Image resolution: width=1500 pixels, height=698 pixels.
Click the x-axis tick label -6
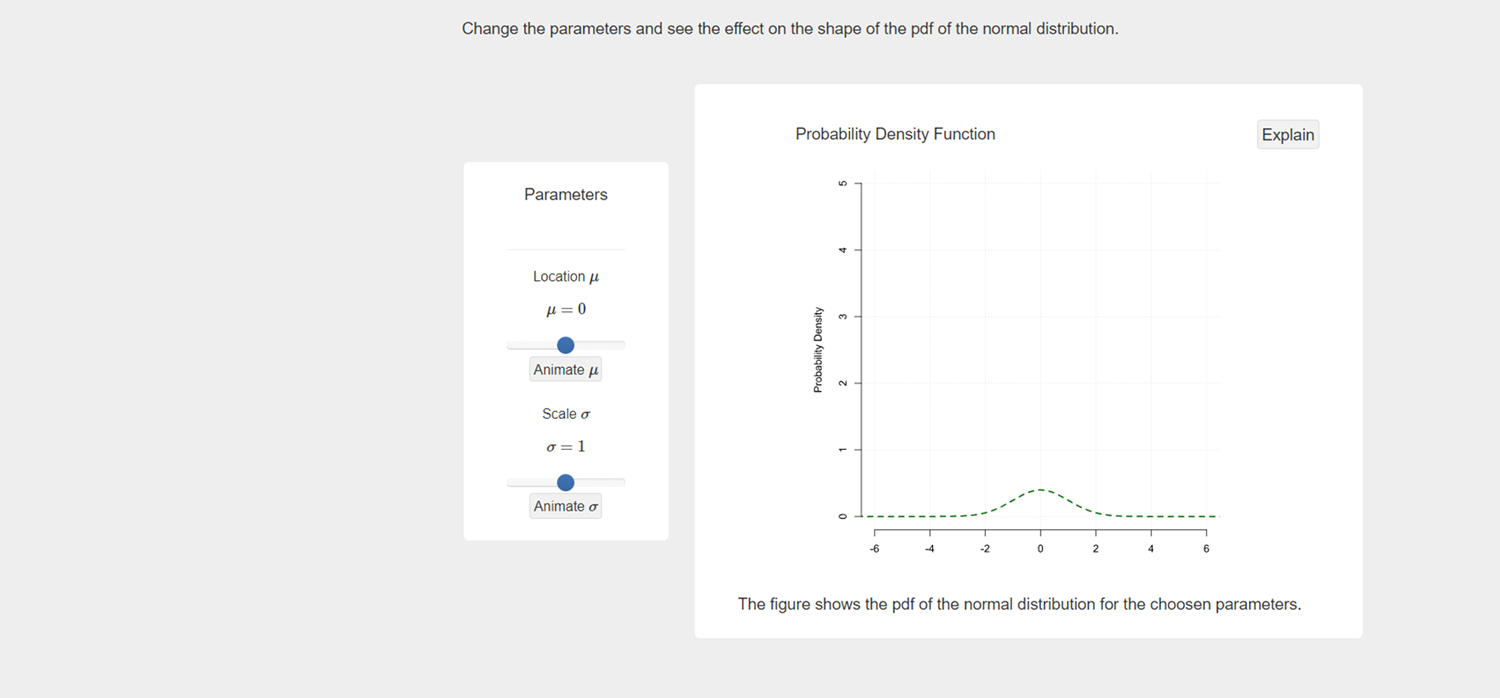pos(875,549)
